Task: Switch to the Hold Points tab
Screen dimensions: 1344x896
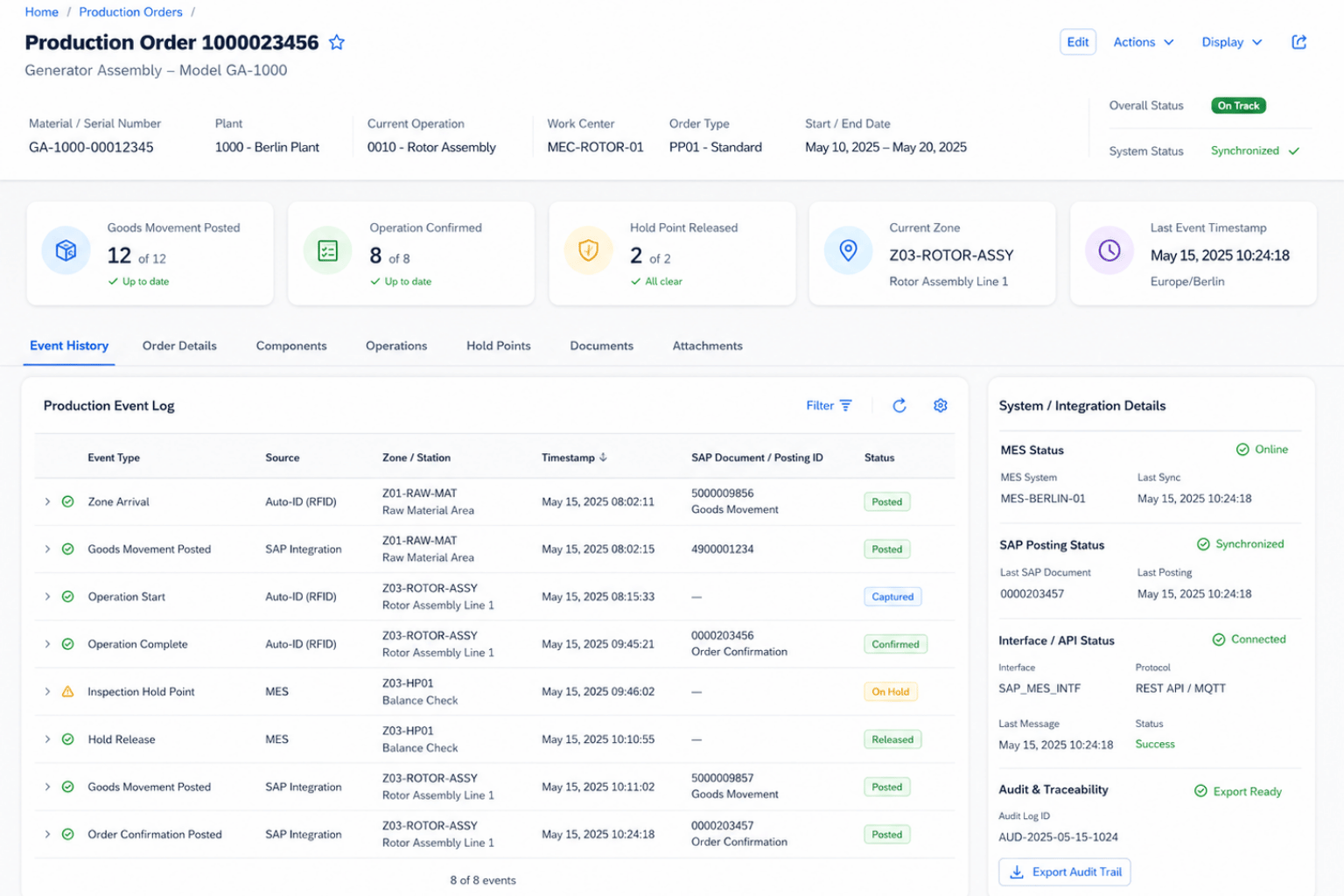Action: (499, 346)
